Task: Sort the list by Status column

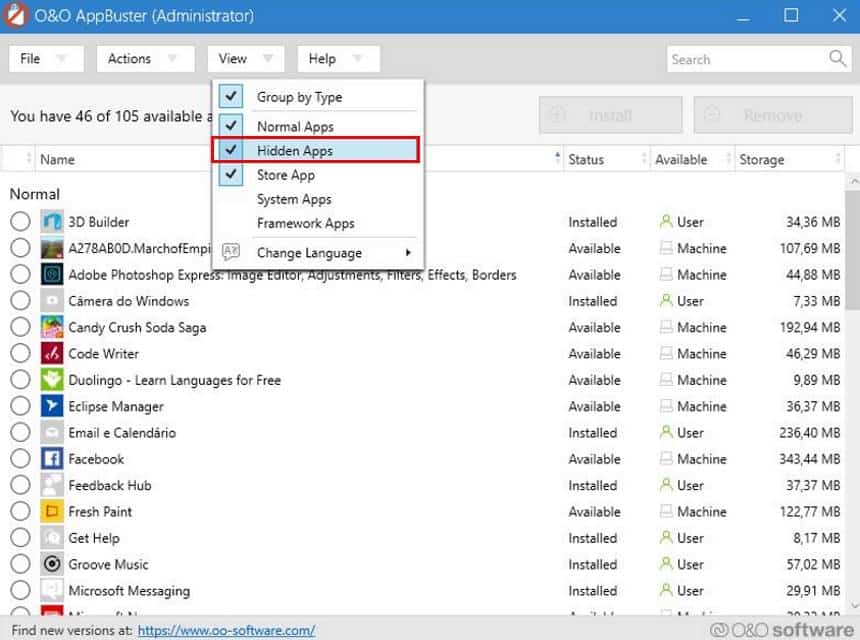Action: pos(605,159)
